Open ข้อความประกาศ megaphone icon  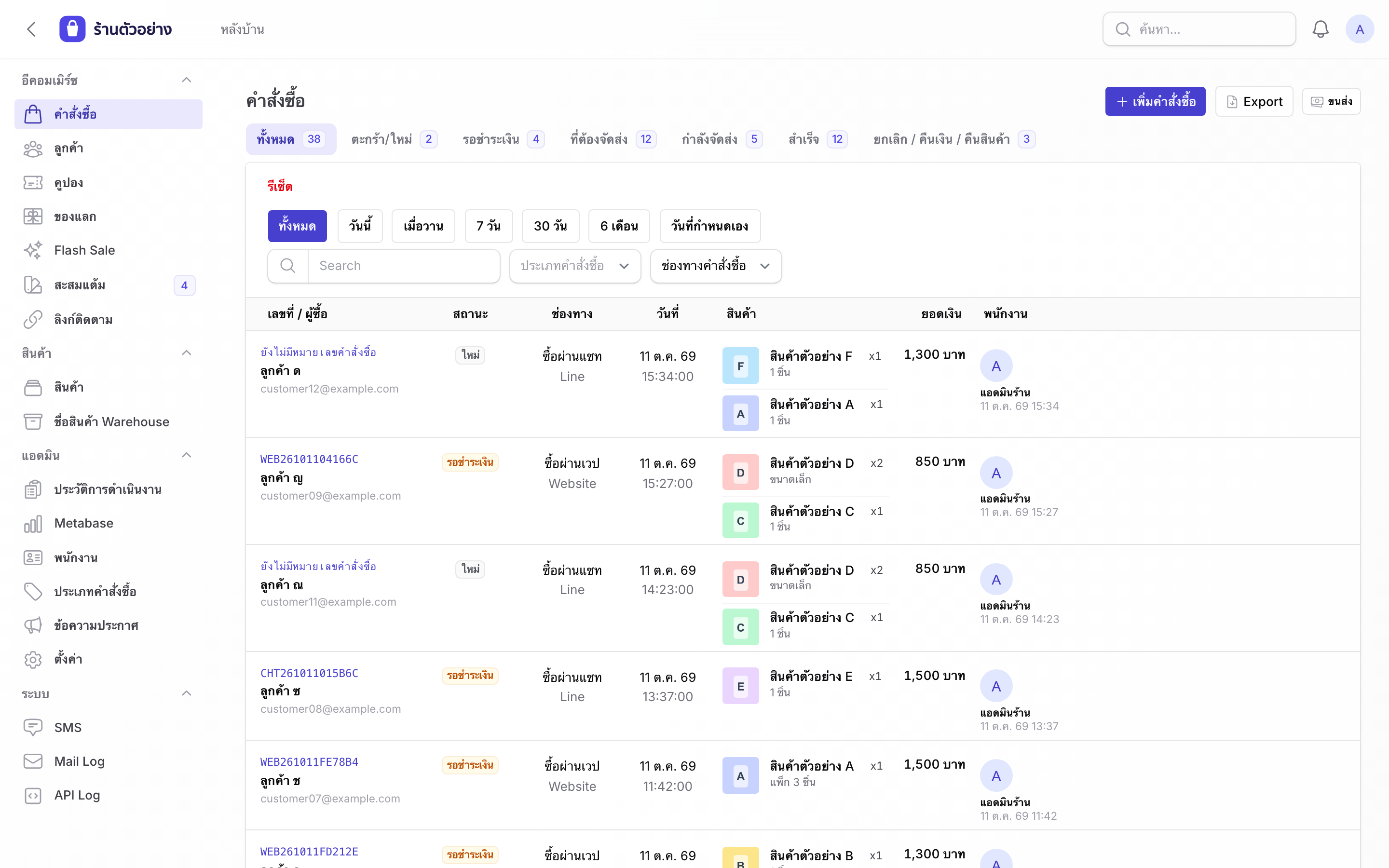33,625
